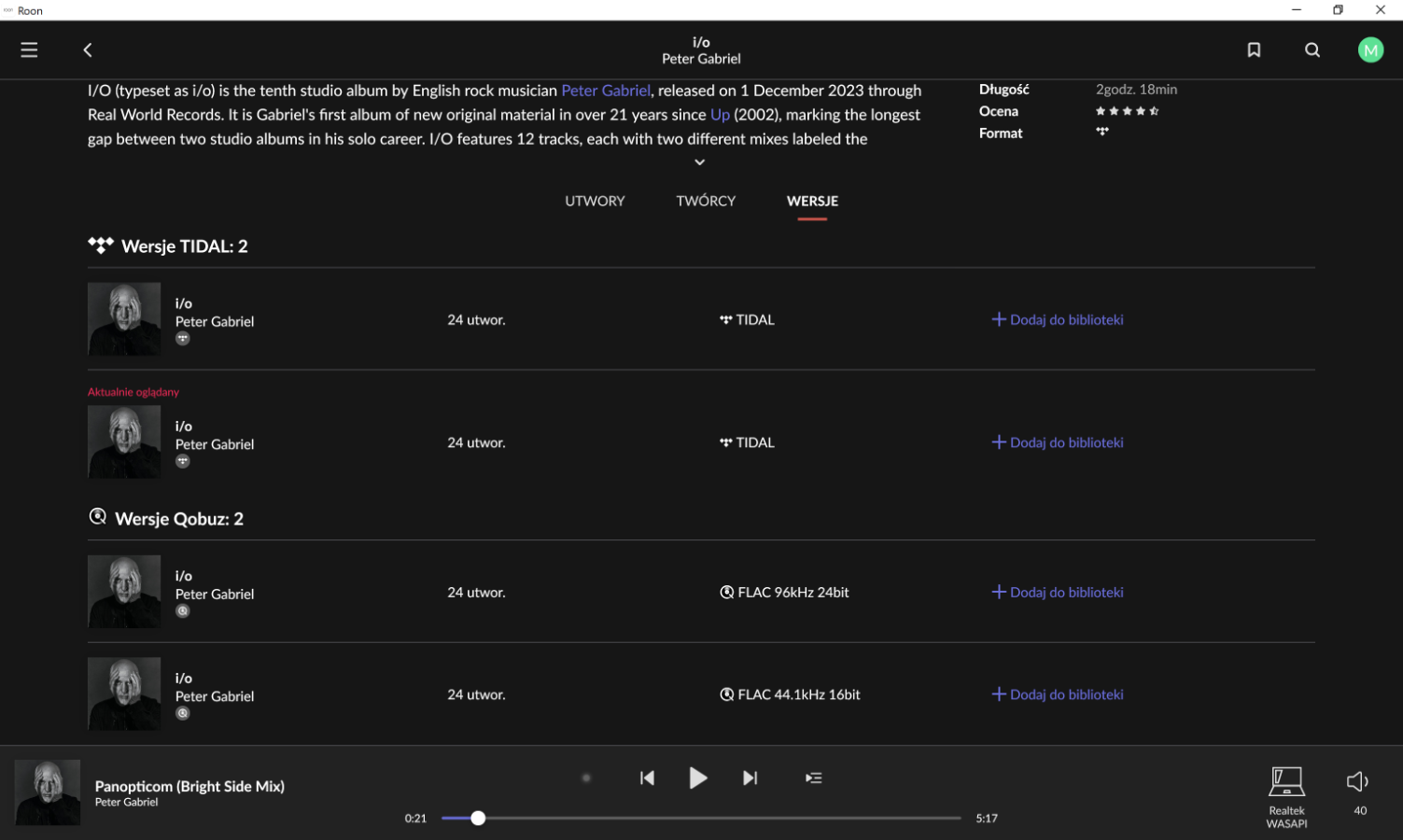
Task: Open search with magnifier icon
Action: click(1312, 49)
